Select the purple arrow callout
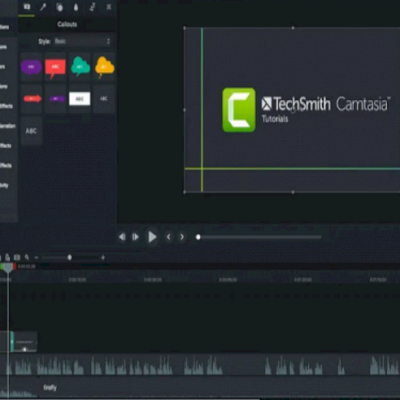Viewport: 400px width, 400px height. pos(56,99)
